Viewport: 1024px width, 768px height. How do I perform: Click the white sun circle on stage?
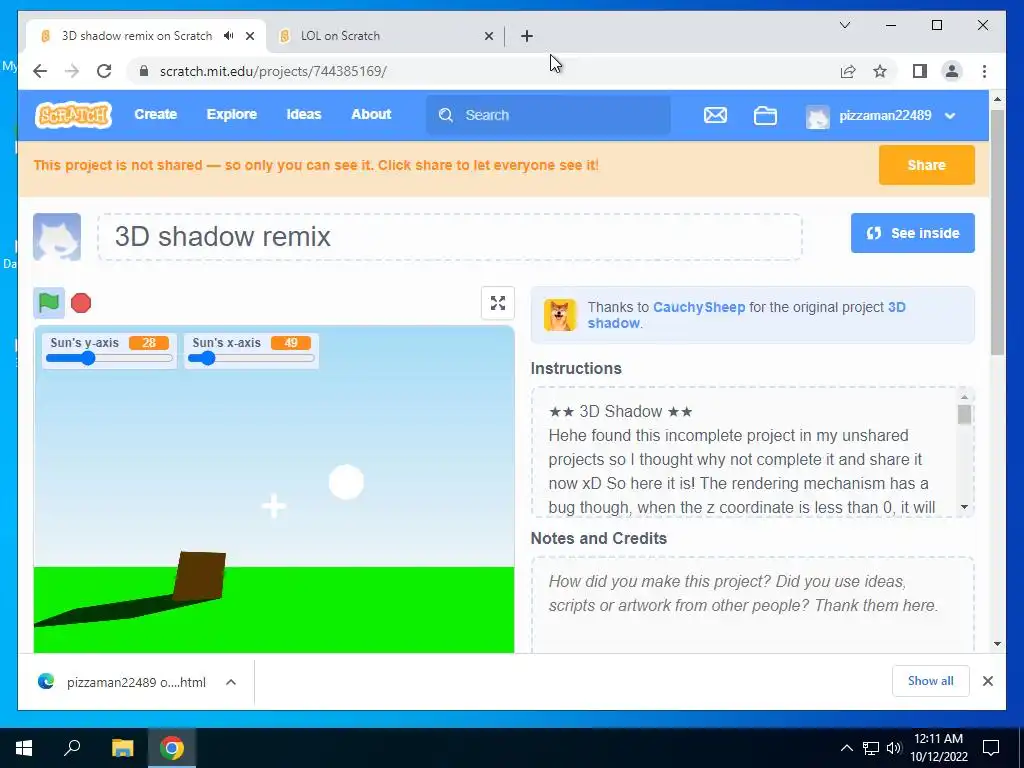(x=346, y=482)
